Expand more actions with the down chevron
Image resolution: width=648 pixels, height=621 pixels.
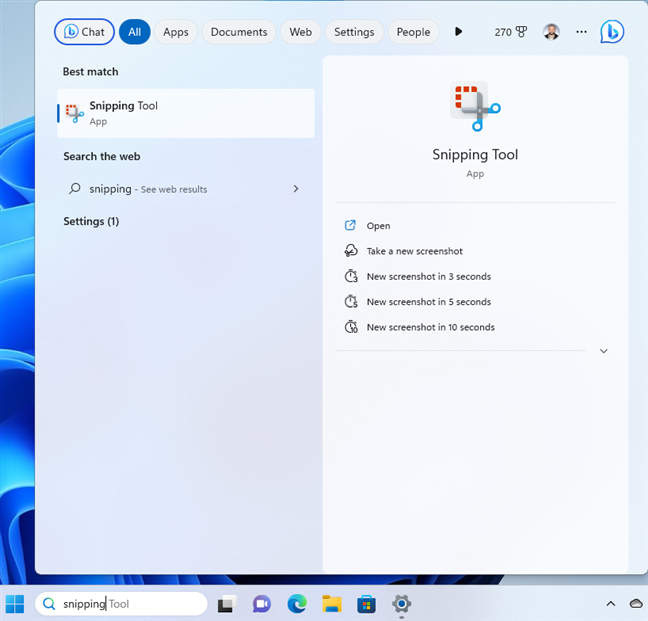[x=603, y=351]
